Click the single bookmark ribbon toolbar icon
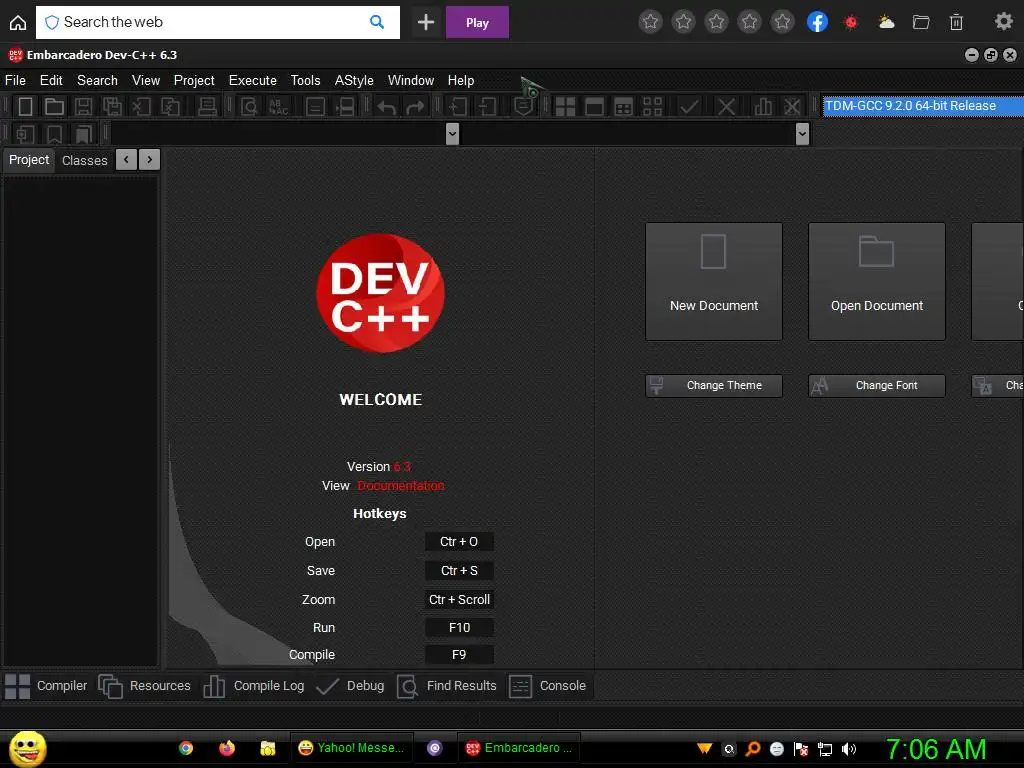Screen dimensions: 1024x768 pos(54,135)
